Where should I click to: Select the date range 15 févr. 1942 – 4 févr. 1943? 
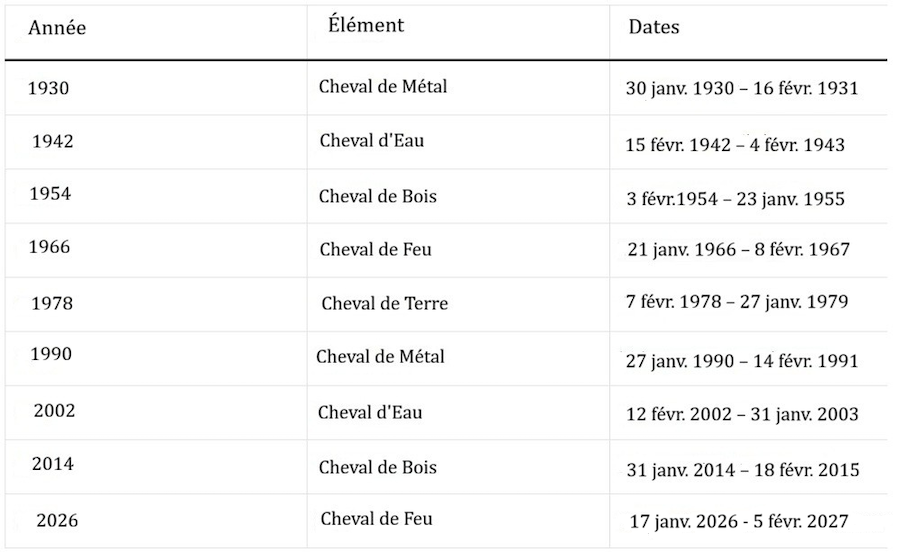(734, 145)
